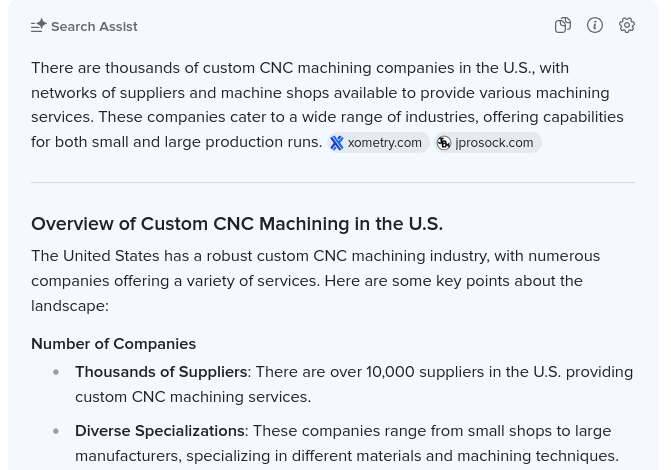Click the 'range from small shops' sentence
The width and height of the screenshot is (671, 470).
[x=430, y=431]
